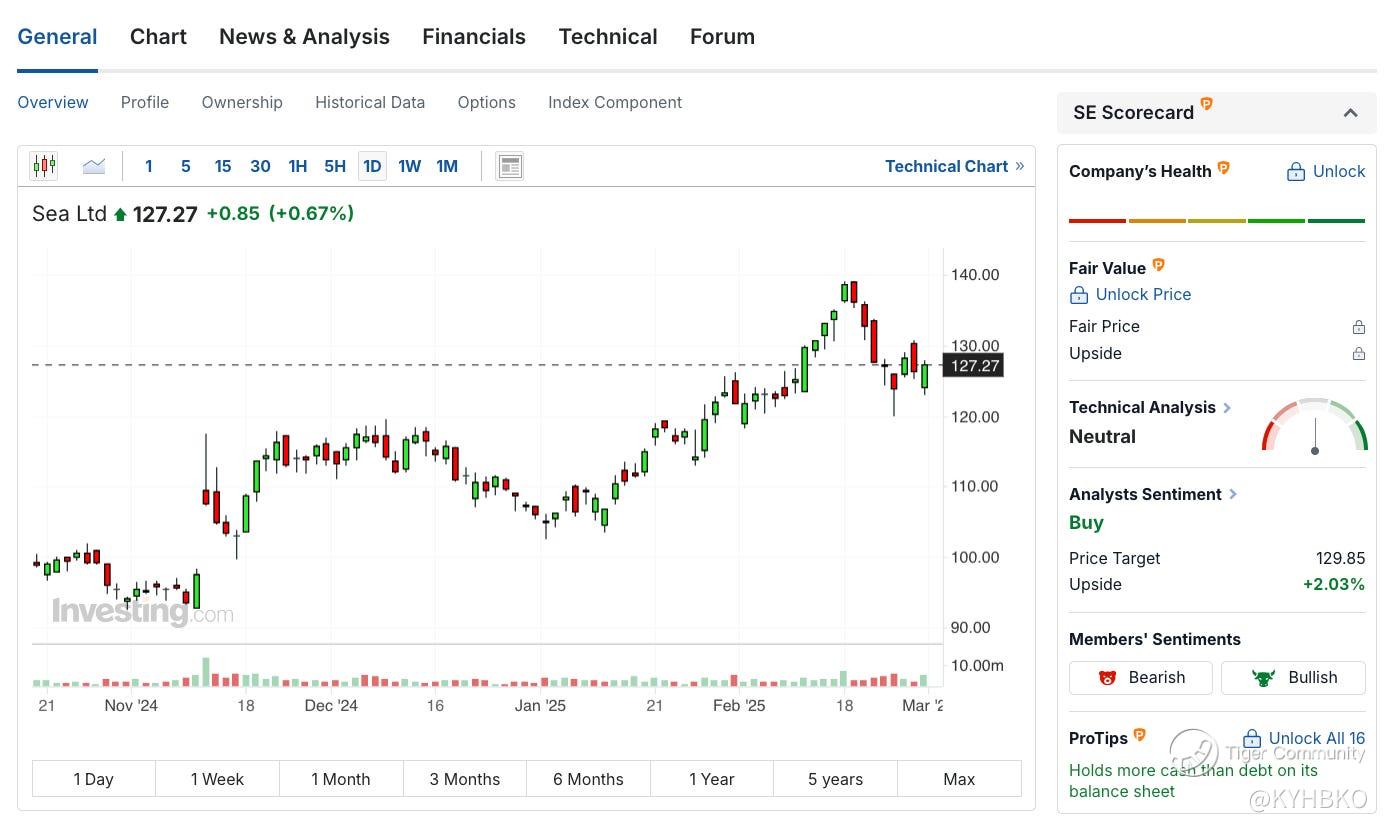Click Unlock All 16 ProTips

pos(1316,738)
